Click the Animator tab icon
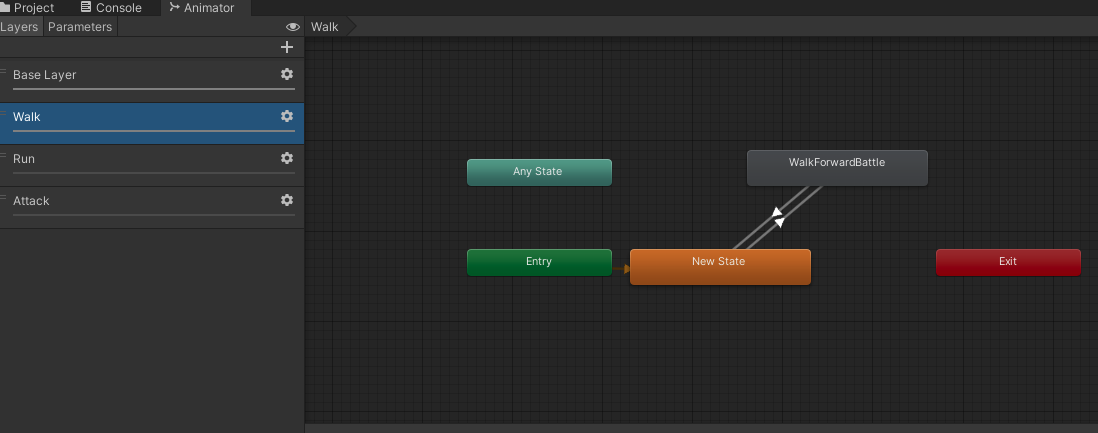Screen dimensions: 1098x433 coord(174,8)
